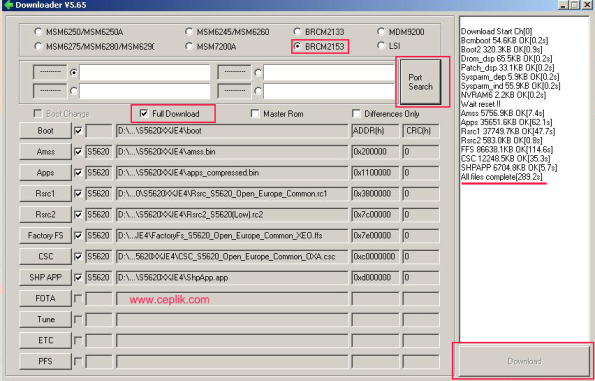Uncheck the Factory FS row checkbox
595x381 pixels.
tap(78, 236)
